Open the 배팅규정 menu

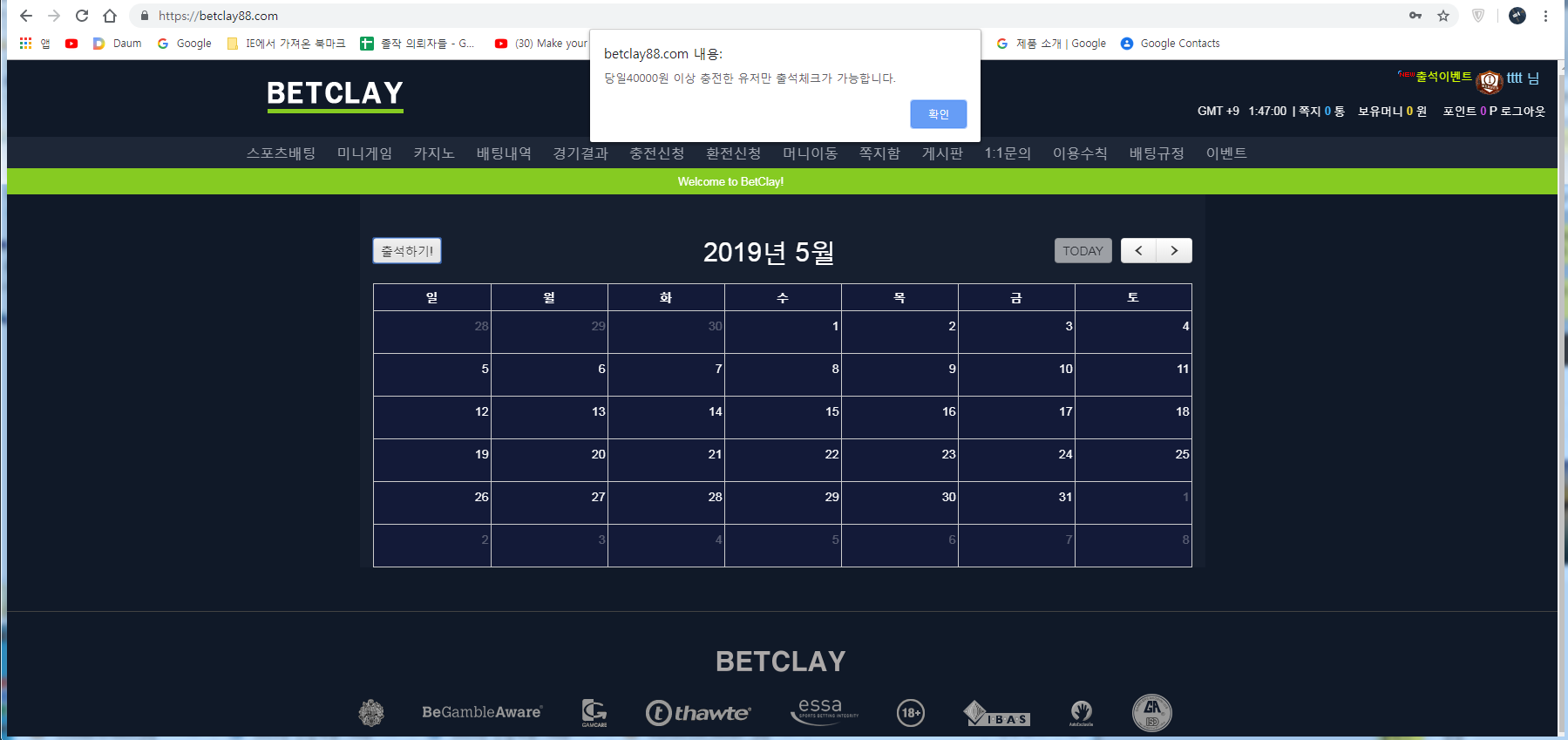point(1157,153)
